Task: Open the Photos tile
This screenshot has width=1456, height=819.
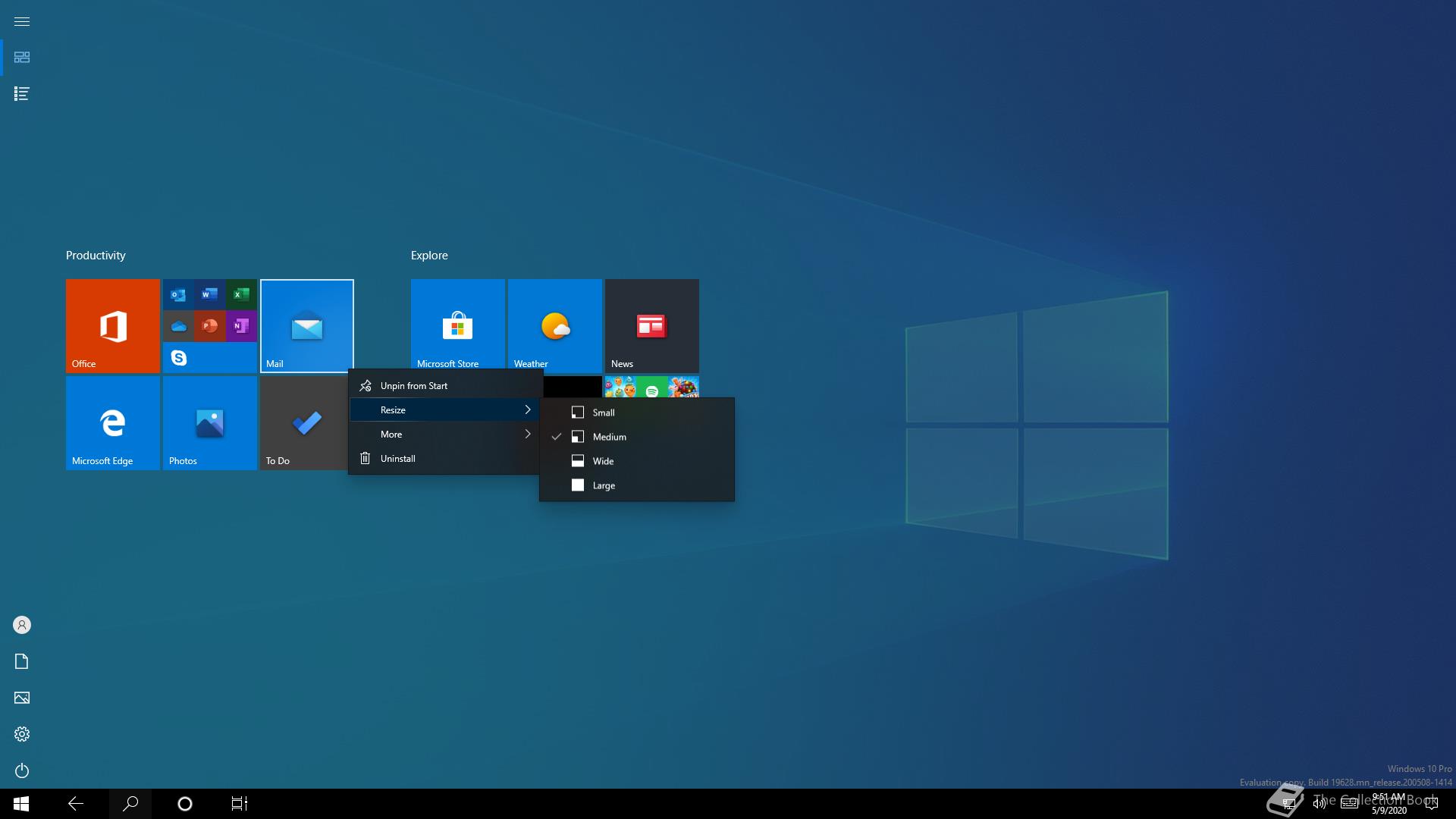Action: [x=210, y=423]
